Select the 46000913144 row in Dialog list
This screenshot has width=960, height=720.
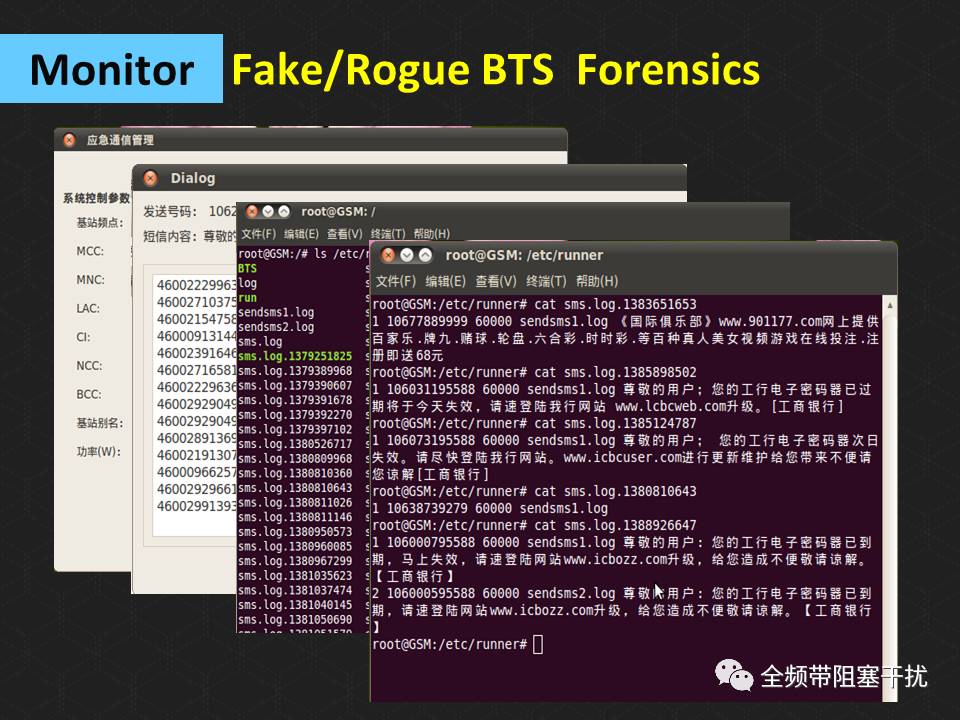pos(196,336)
